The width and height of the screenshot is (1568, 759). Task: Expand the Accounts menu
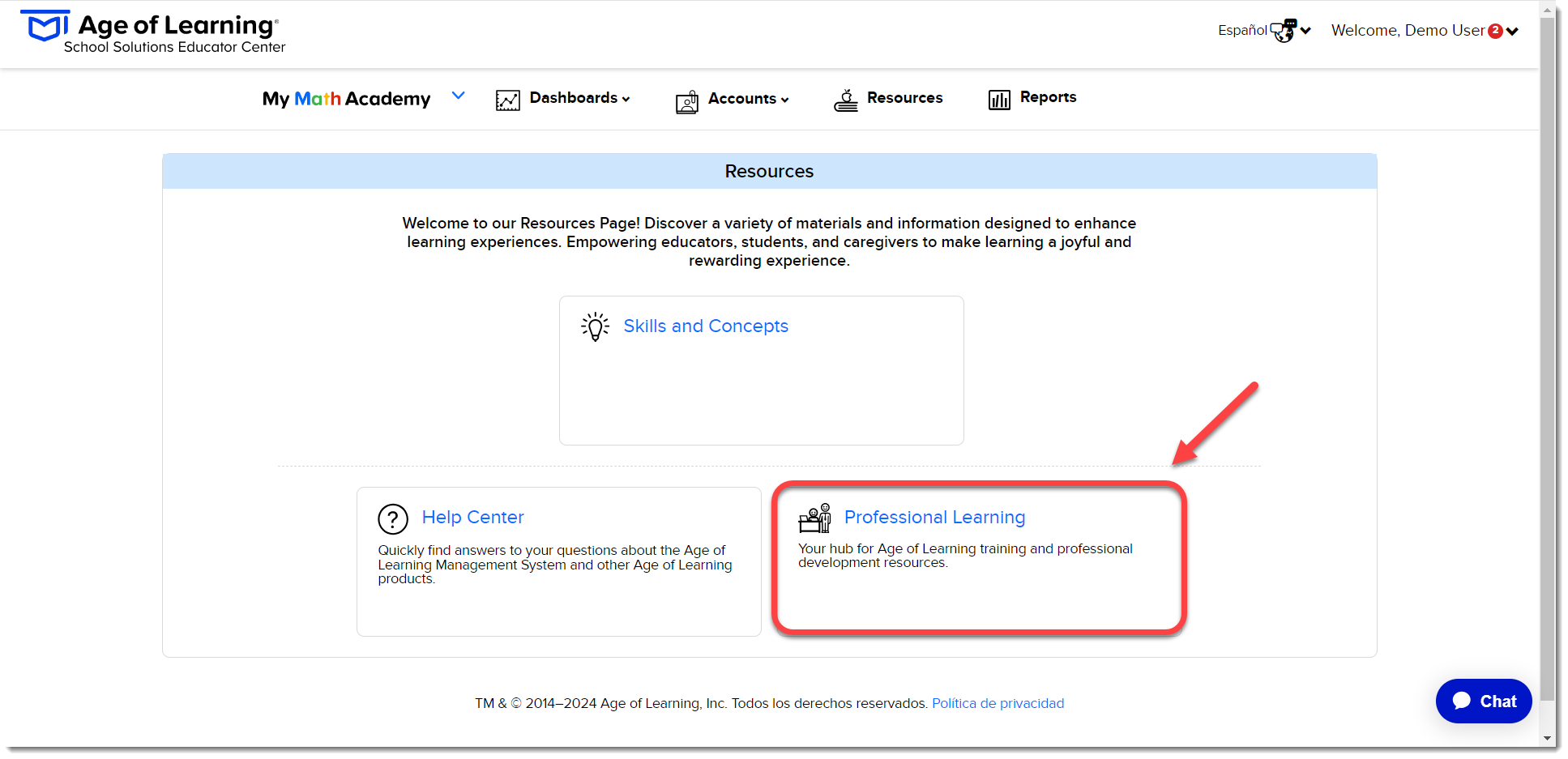pyautogui.click(x=748, y=99)
